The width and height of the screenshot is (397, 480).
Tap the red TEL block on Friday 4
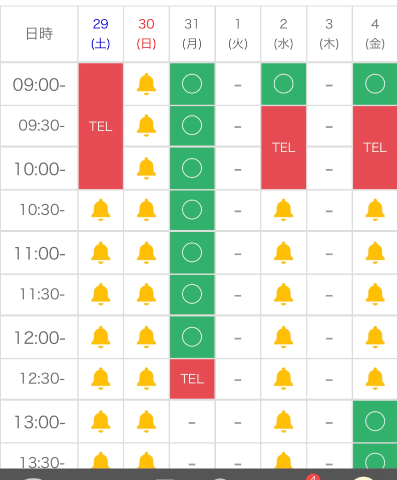375,147
